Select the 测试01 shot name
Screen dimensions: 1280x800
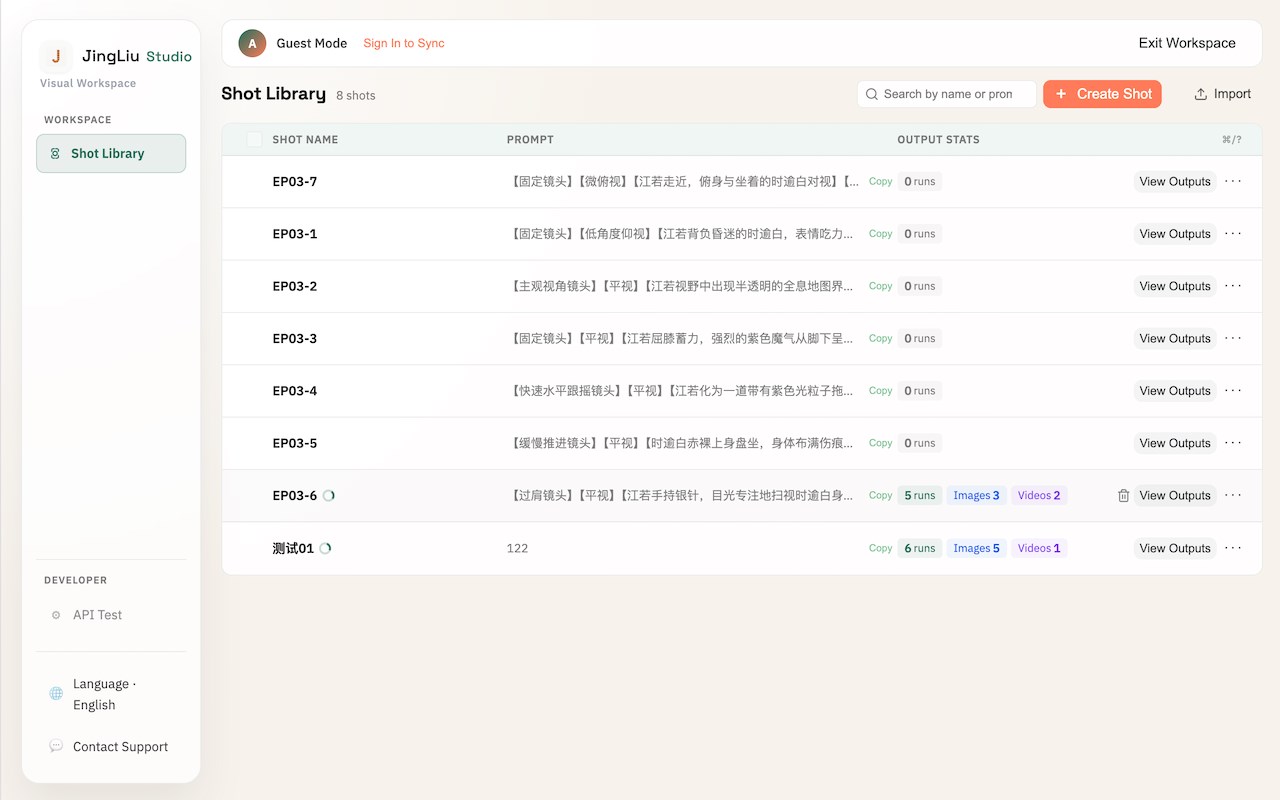click(293, 548)
